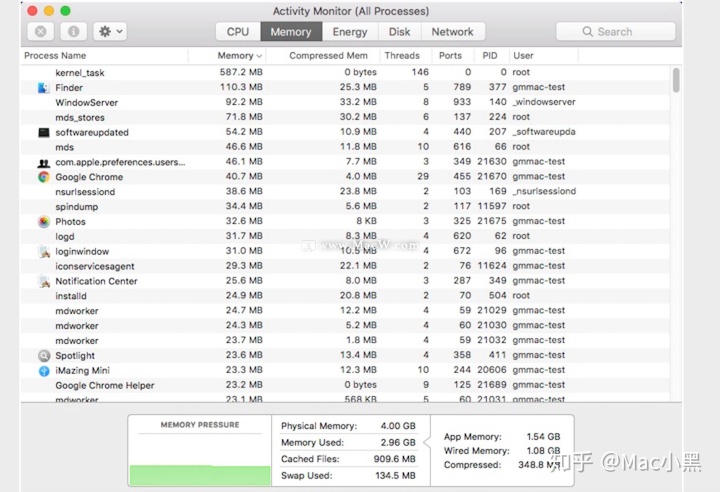Viewport: 720px width, 492px height.
Task: Select the WindowServer process
Action: click(345, 102)
